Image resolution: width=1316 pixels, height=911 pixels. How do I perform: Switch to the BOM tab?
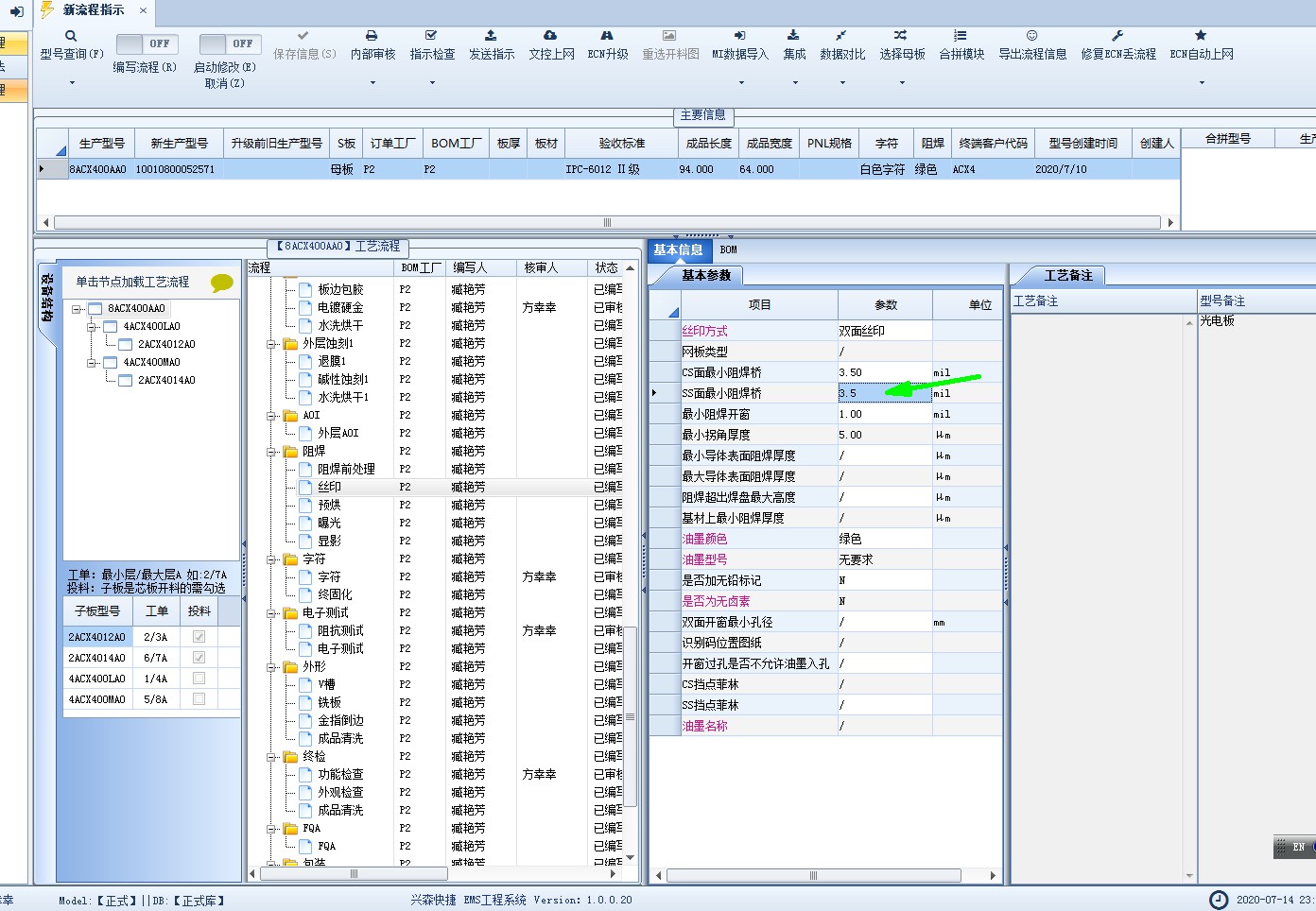(x=728, y=249)
